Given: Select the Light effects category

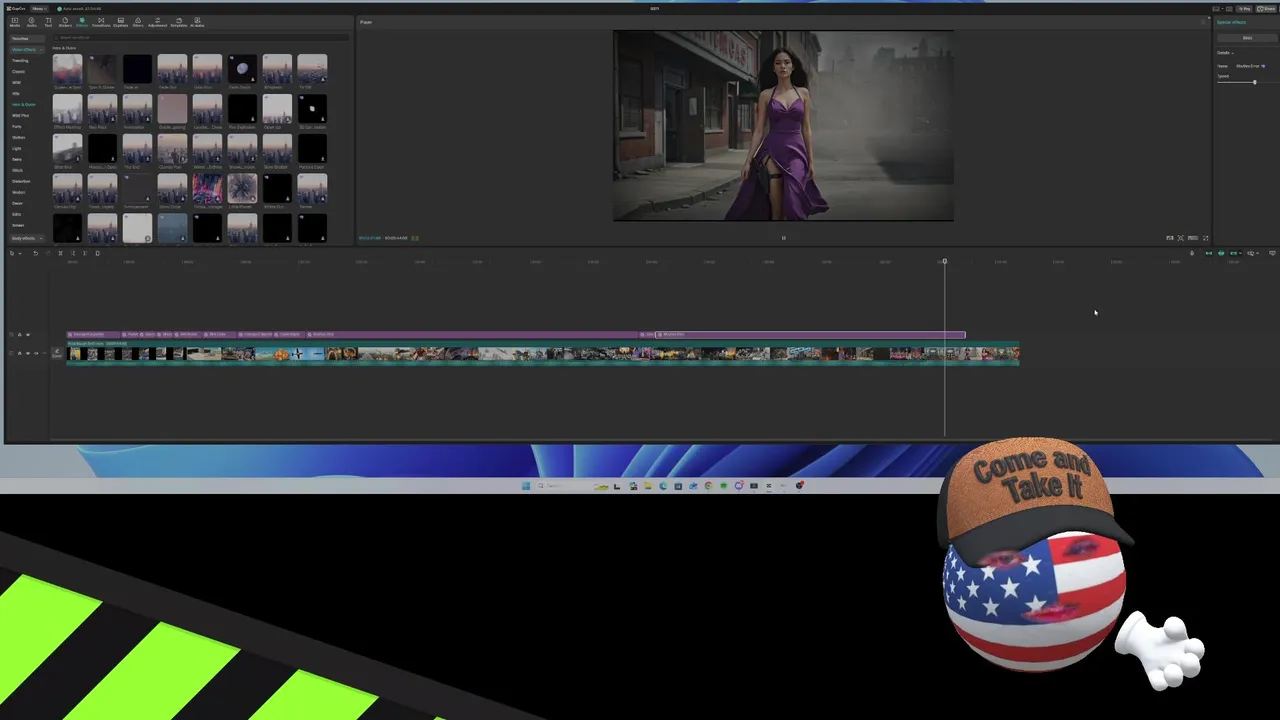Looking at the screenshot, I should [16, 148].
